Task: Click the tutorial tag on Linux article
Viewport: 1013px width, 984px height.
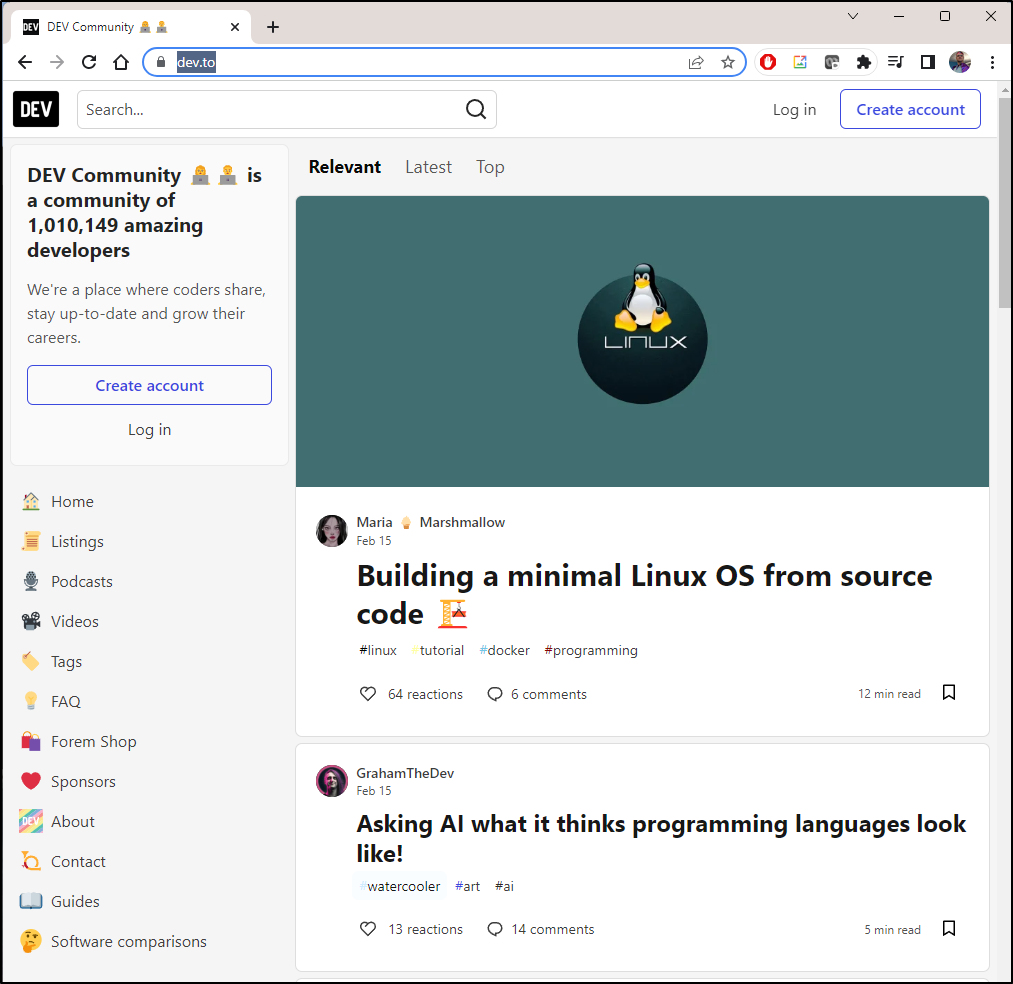Action: coord(438,650)
